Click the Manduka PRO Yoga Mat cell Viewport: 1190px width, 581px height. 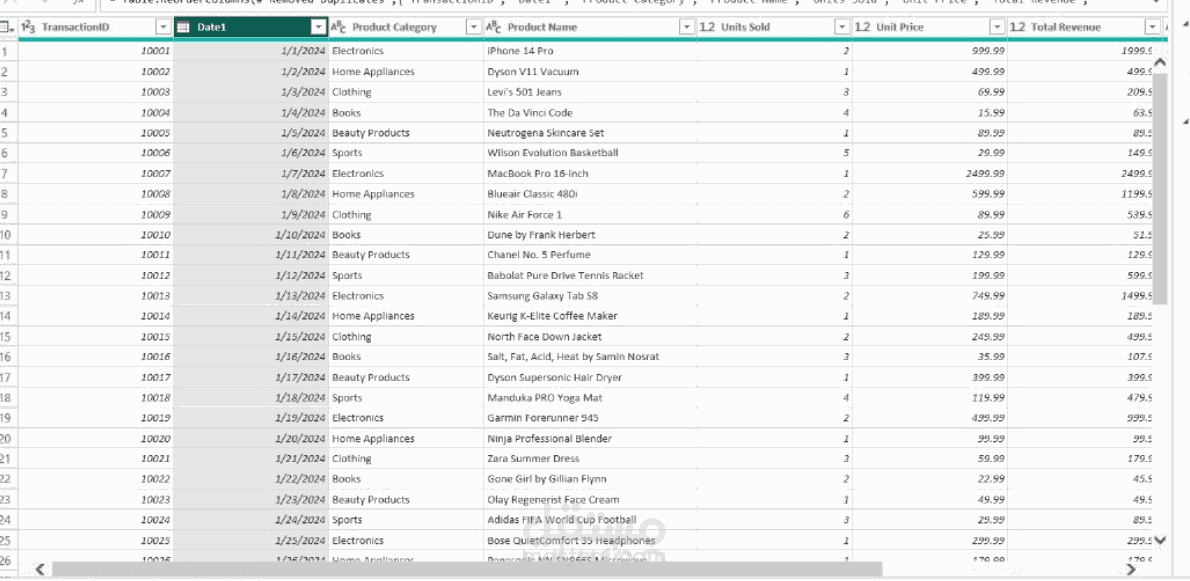pyautogui.click(x=590, y=398)
